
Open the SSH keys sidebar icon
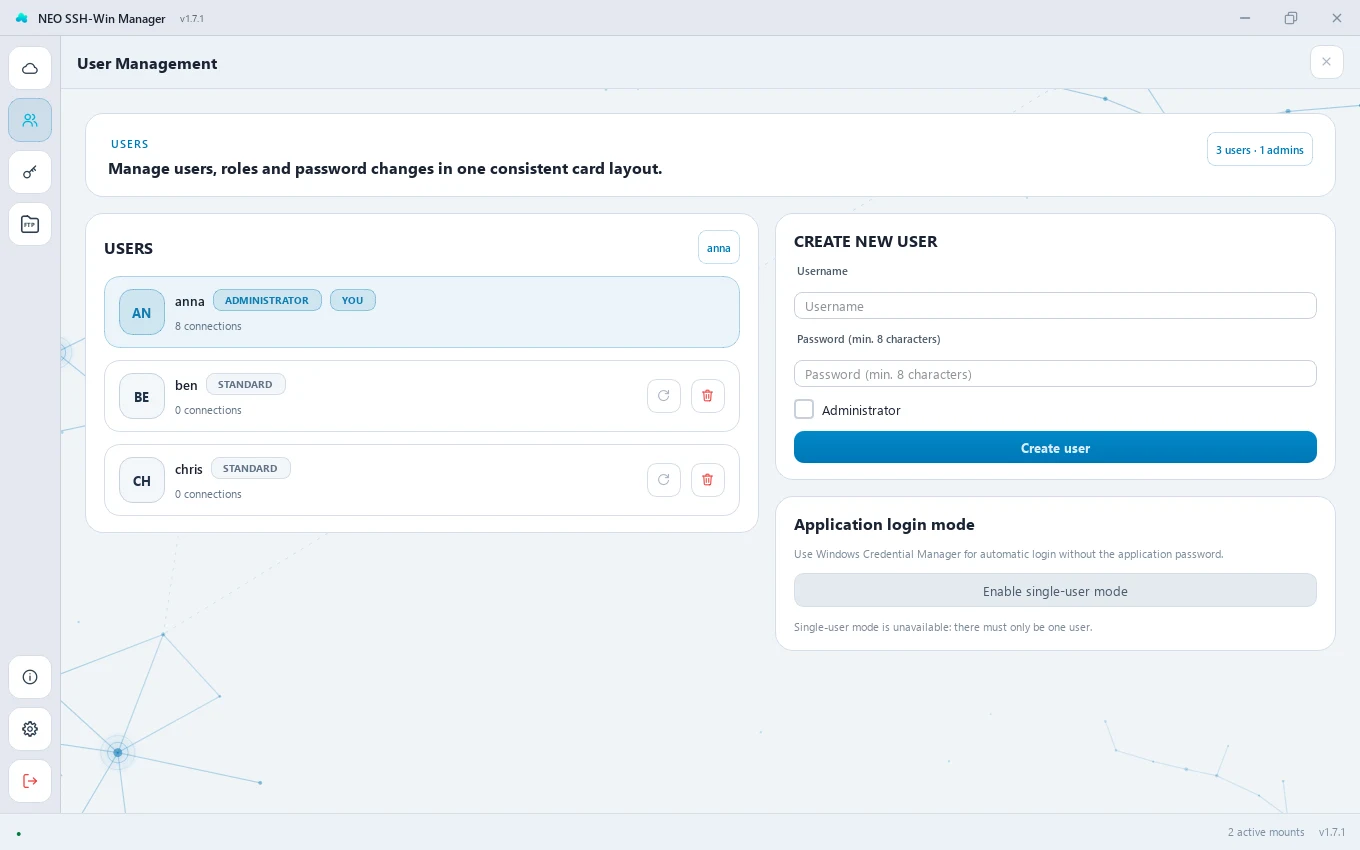pyautogui.click(x=30, y=172)
